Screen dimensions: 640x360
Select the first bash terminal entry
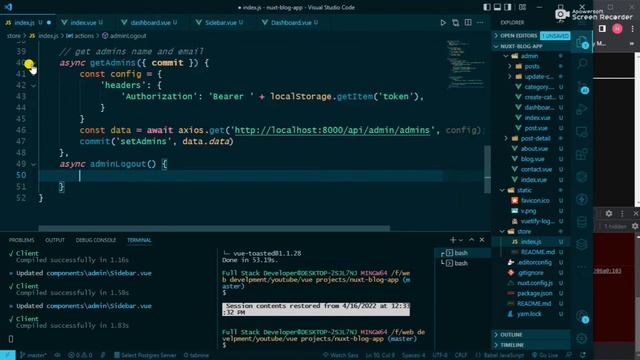pos(461,253)
